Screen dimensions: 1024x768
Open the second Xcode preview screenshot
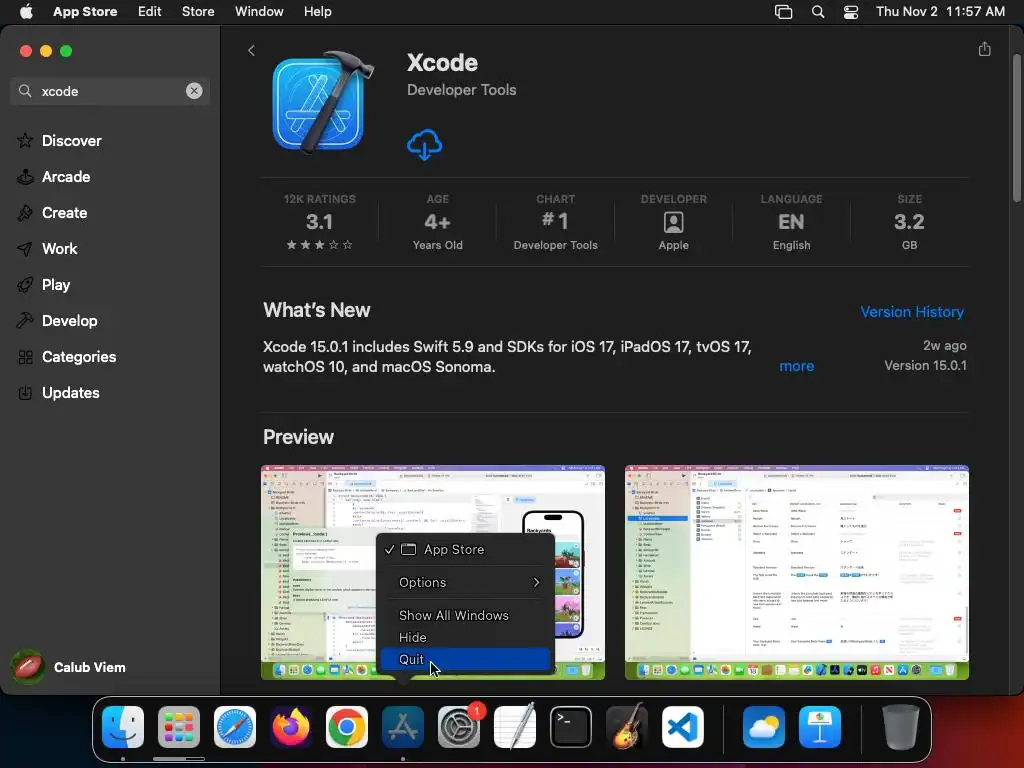[x=797, y=572]
